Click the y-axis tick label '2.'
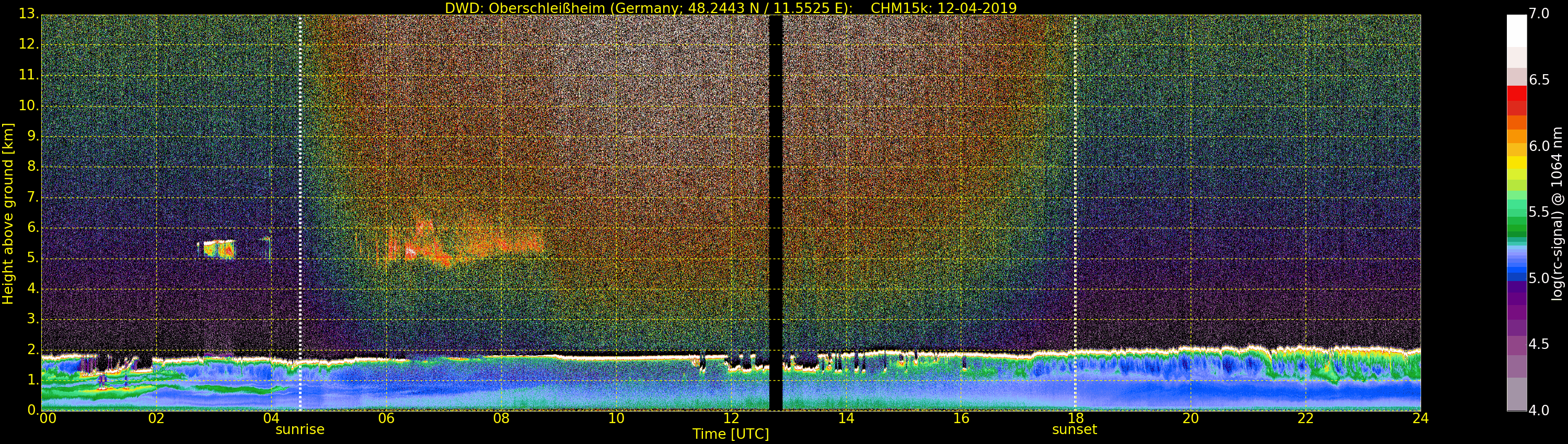The height and width of the screenshot is (444, 1568). coord(33,349)
